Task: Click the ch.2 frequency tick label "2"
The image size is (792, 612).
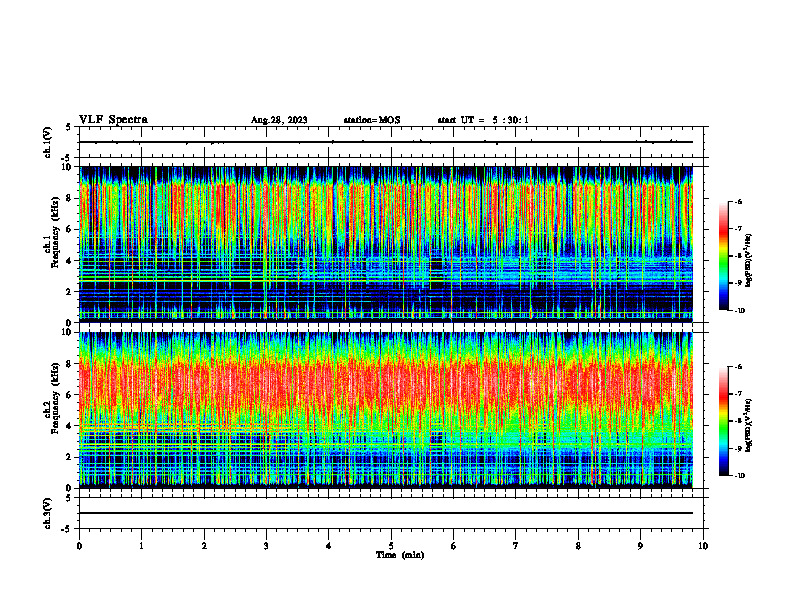Action: click(x=70, y=457)
